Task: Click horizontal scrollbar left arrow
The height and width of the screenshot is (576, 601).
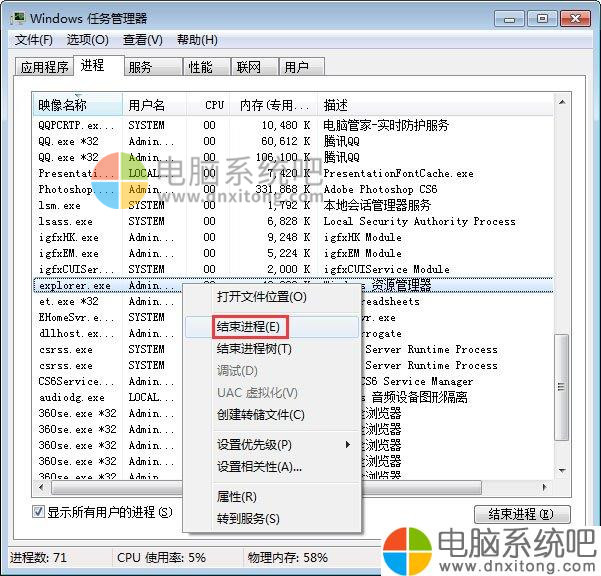Action: point(41,487)
